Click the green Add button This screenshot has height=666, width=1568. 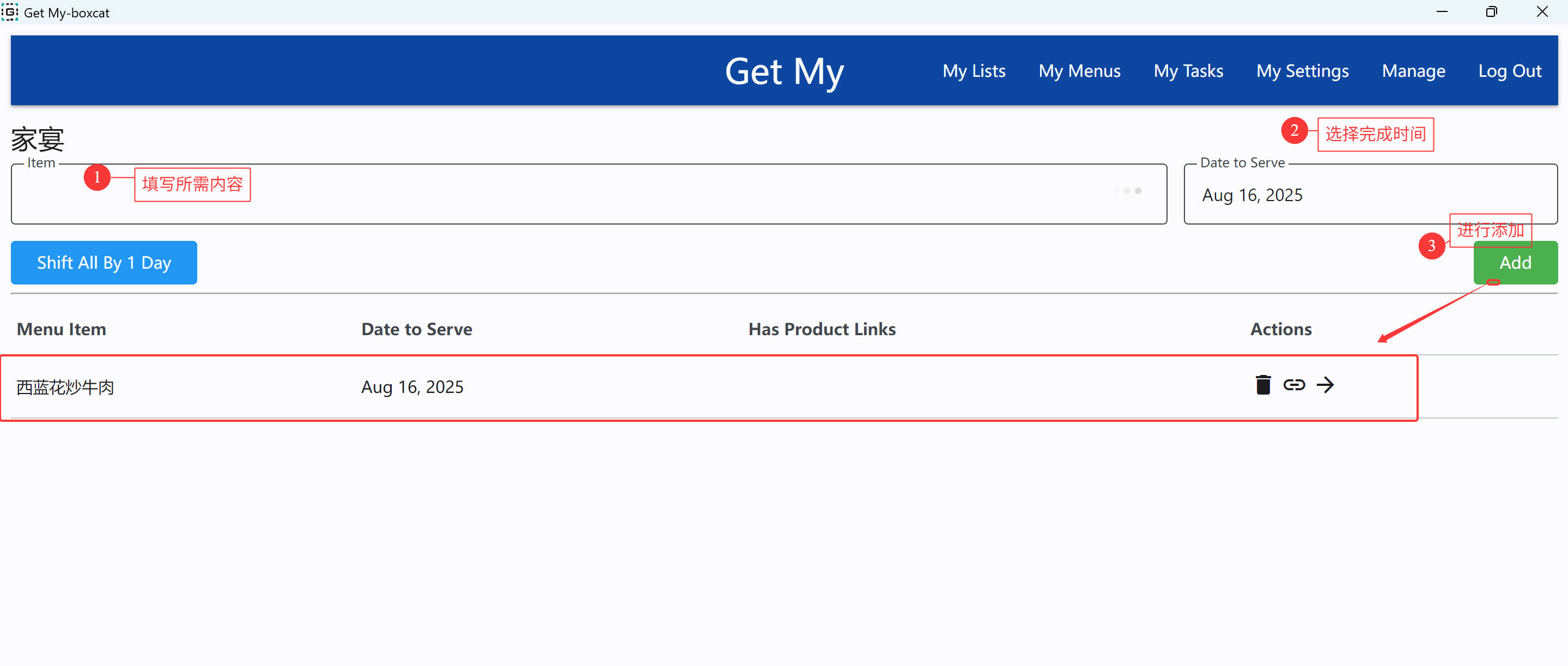[x=1515, y=262]
